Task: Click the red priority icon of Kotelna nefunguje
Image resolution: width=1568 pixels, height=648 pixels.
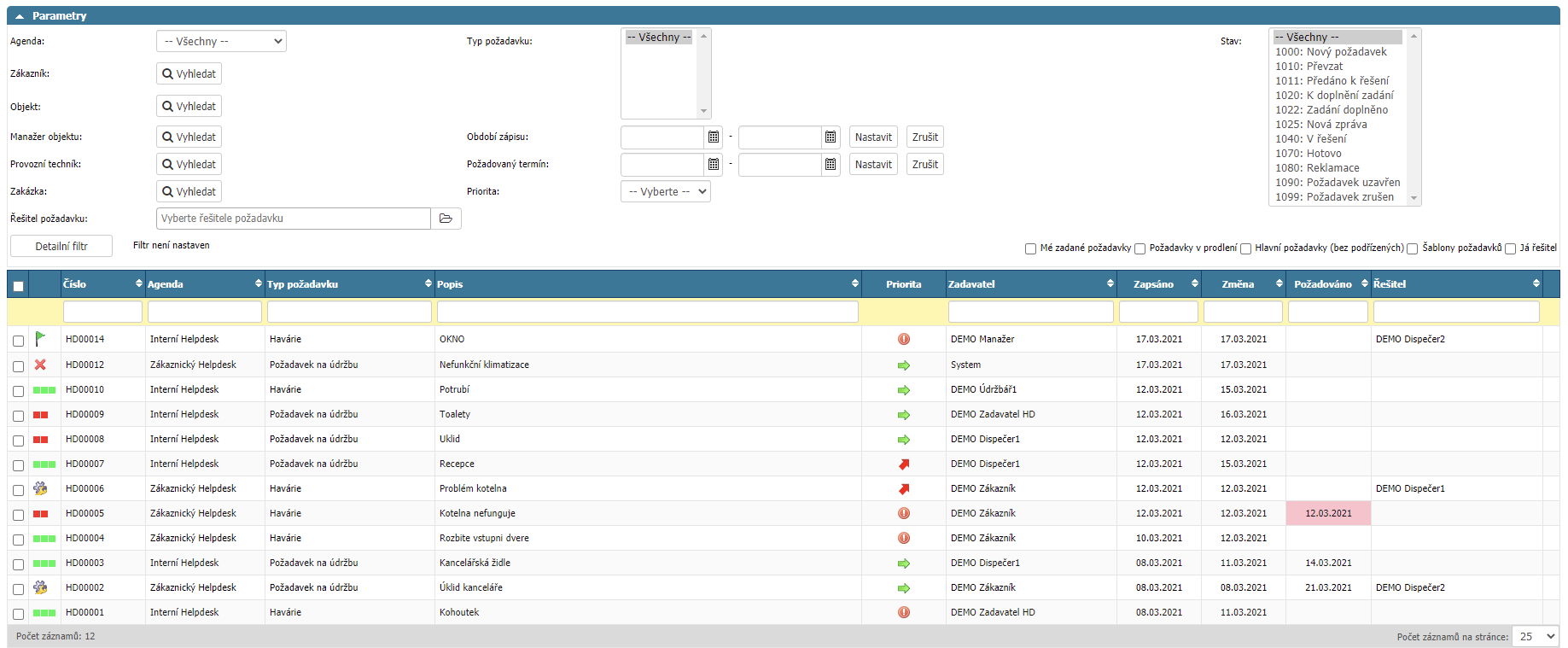Action: (904, 513)
